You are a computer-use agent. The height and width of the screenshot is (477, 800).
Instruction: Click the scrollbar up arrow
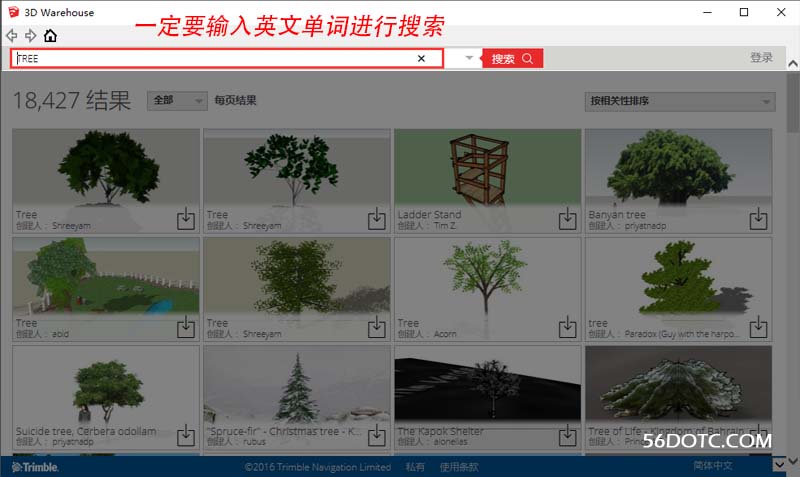click(x=793, y=64)
